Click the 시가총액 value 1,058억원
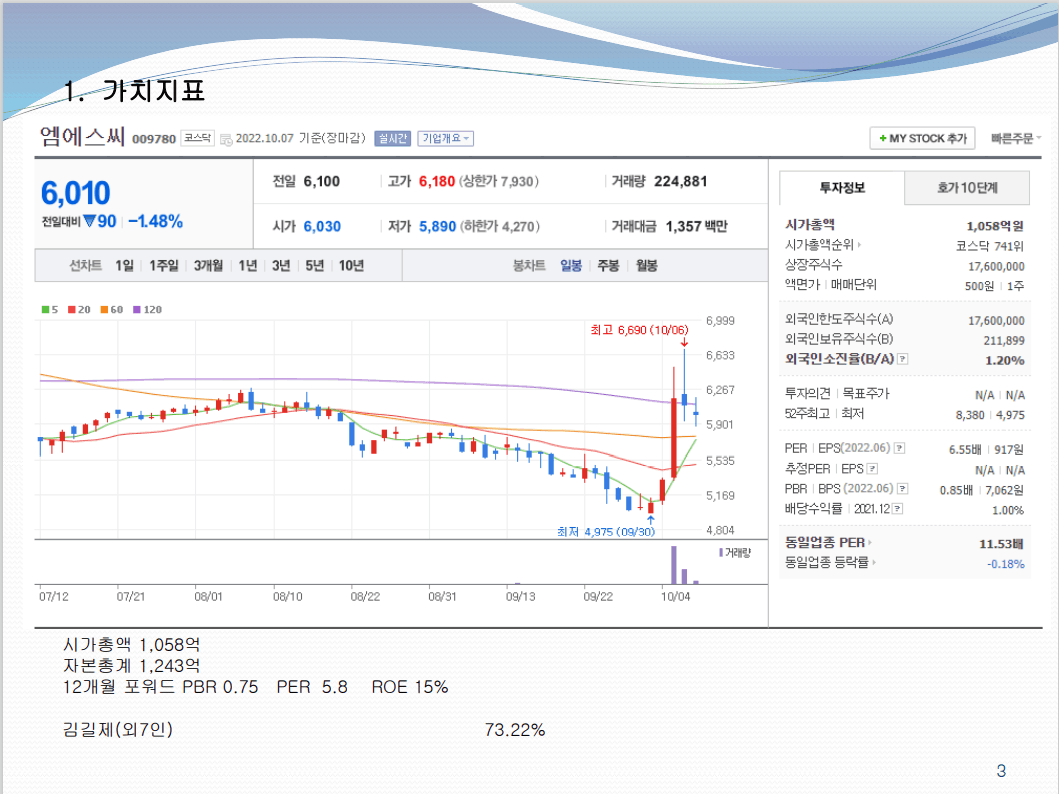1059x794 pixels. (x=995, y=226)
